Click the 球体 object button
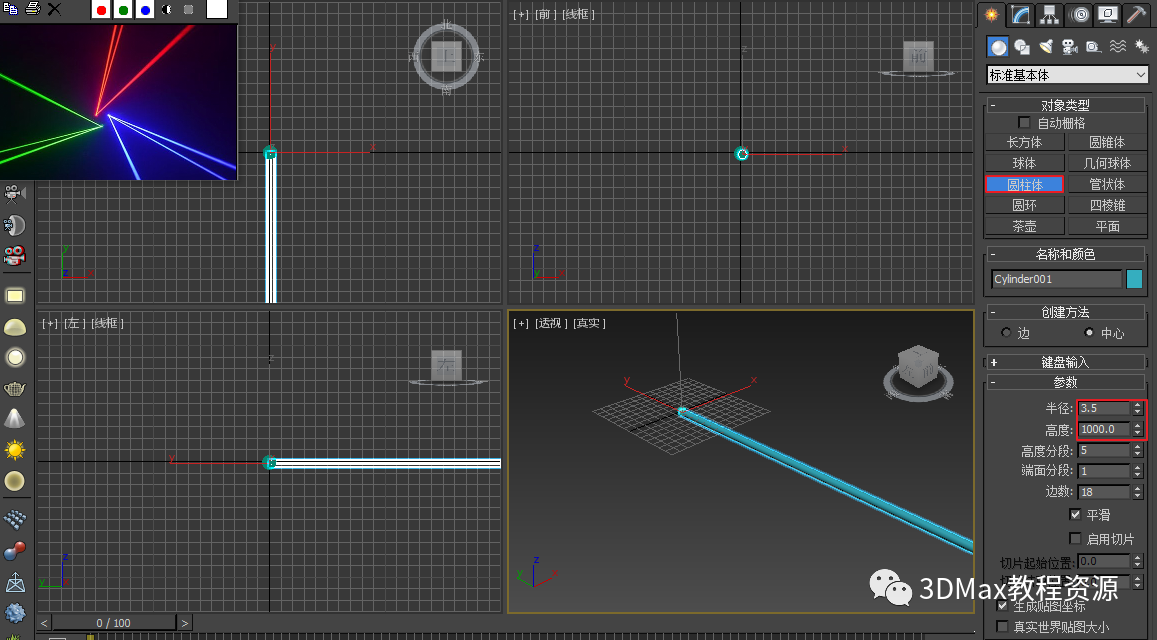This screenshot has width=1157, height=640. click(1024, 163)
